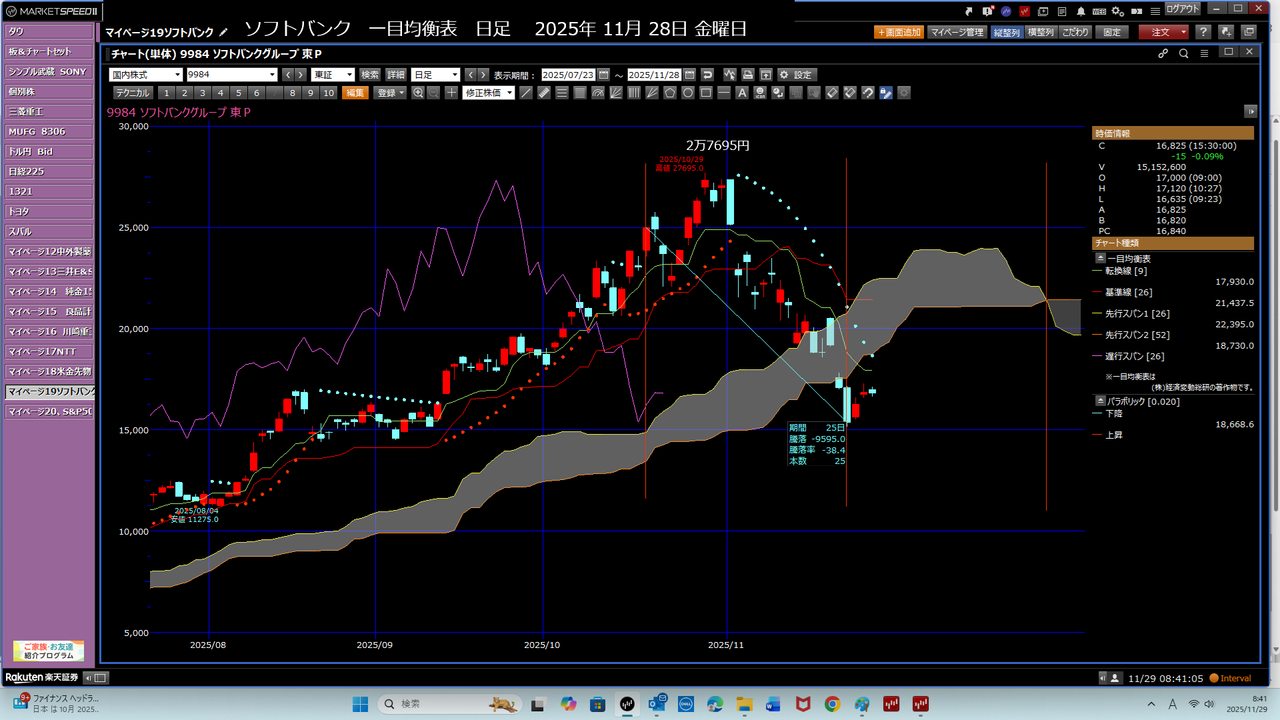Select the crosshair cursor tool
The height and width of the screenshot is (720, 1280).
(x=451, y=93)
